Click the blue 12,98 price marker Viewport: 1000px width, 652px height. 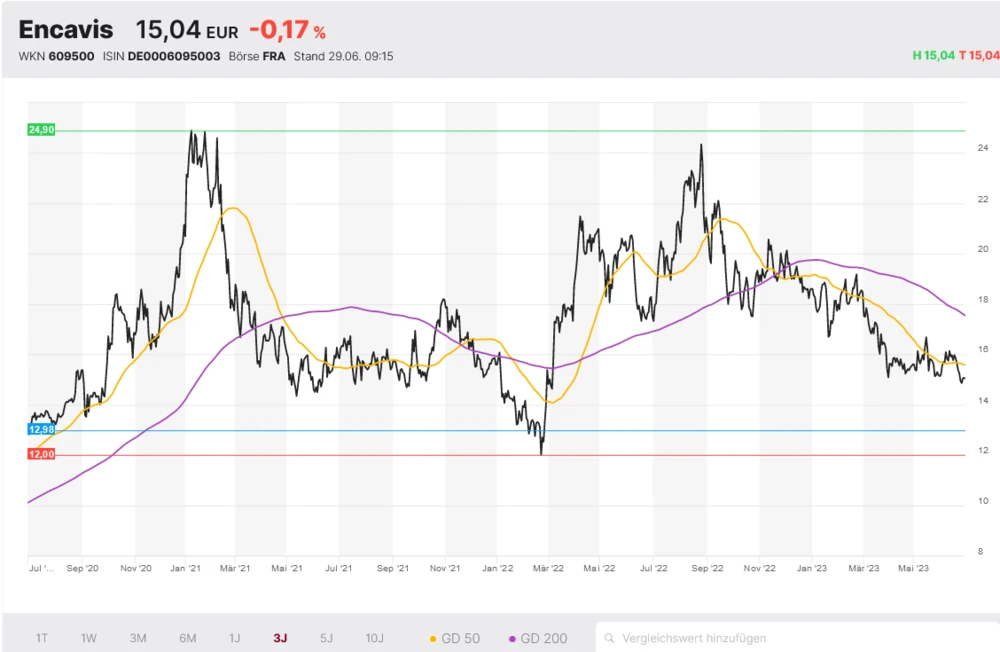pos(41,429)
